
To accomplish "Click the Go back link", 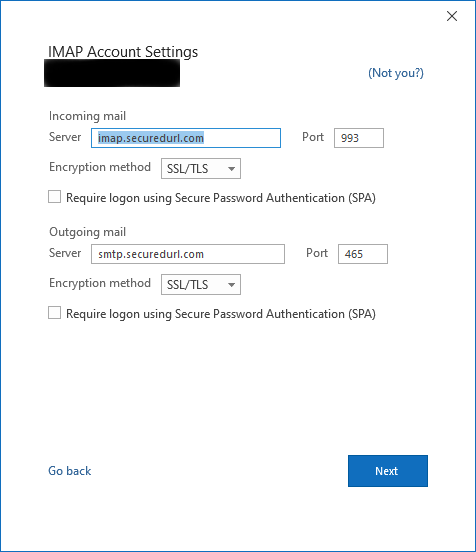I will [70, 471].
